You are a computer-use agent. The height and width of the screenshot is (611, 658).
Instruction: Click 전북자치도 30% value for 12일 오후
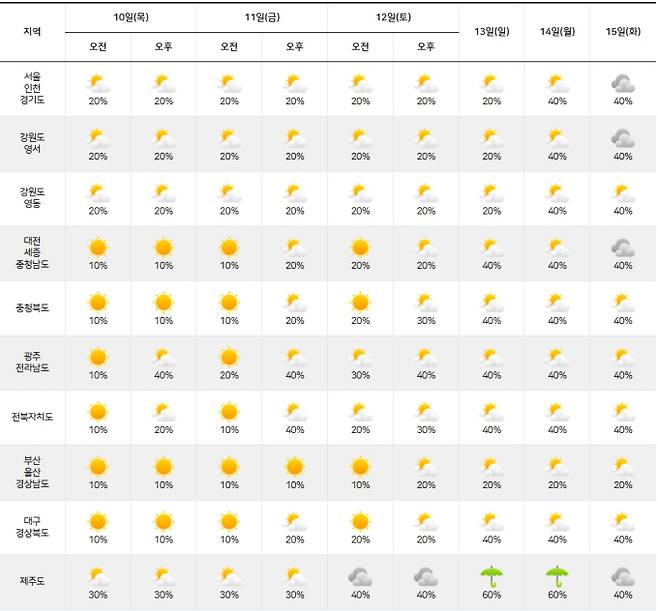pyautogui.click(x=426, y=430)
